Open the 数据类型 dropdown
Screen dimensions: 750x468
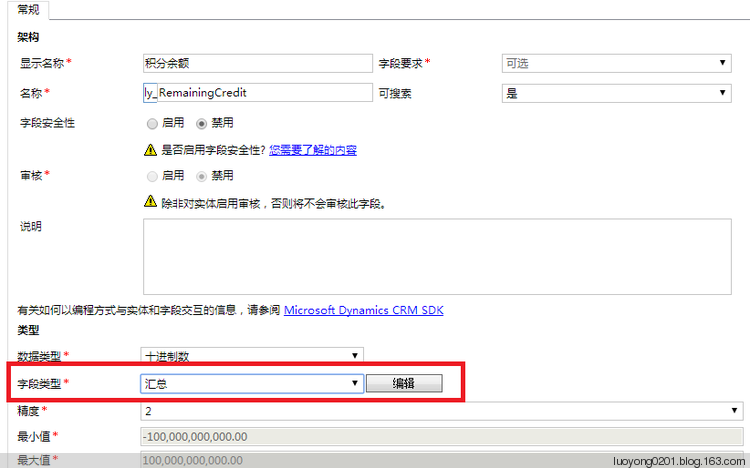[252, 356]
